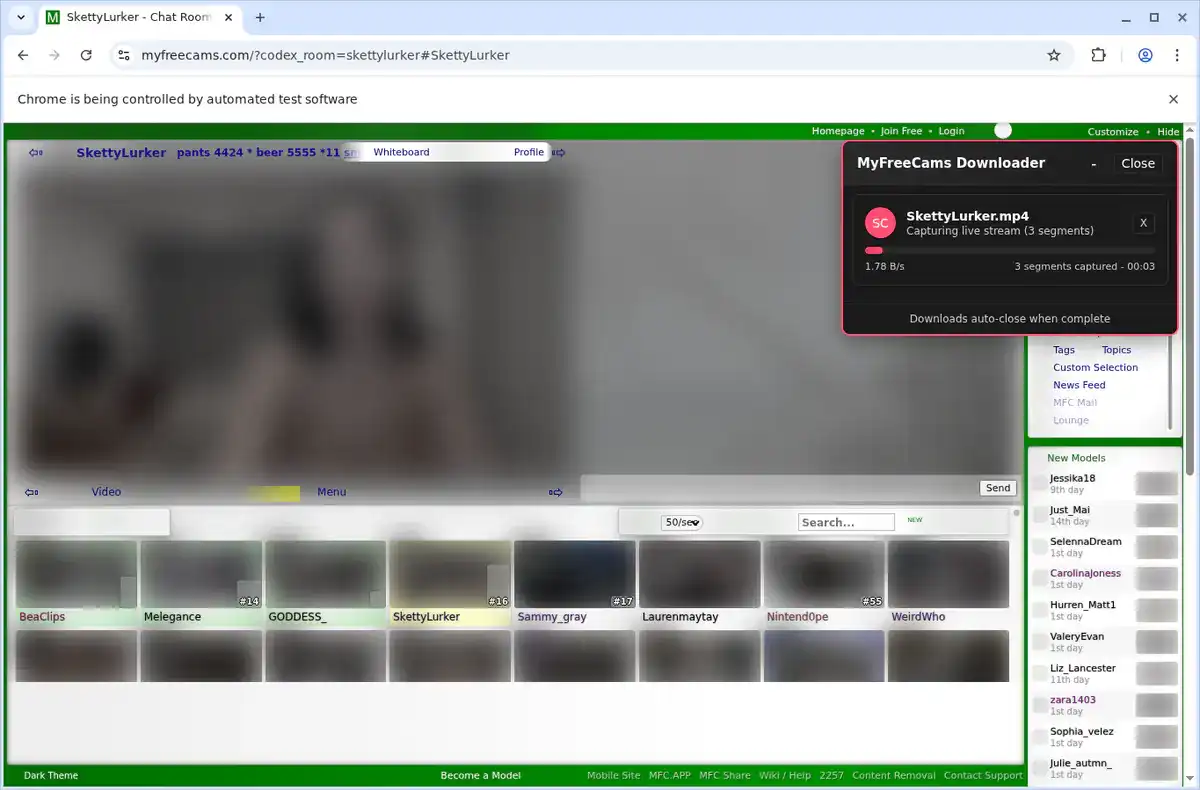Focus the model Search box
Image resolution: width=1200 pixels, height=790 pixels.
(846, 522)
